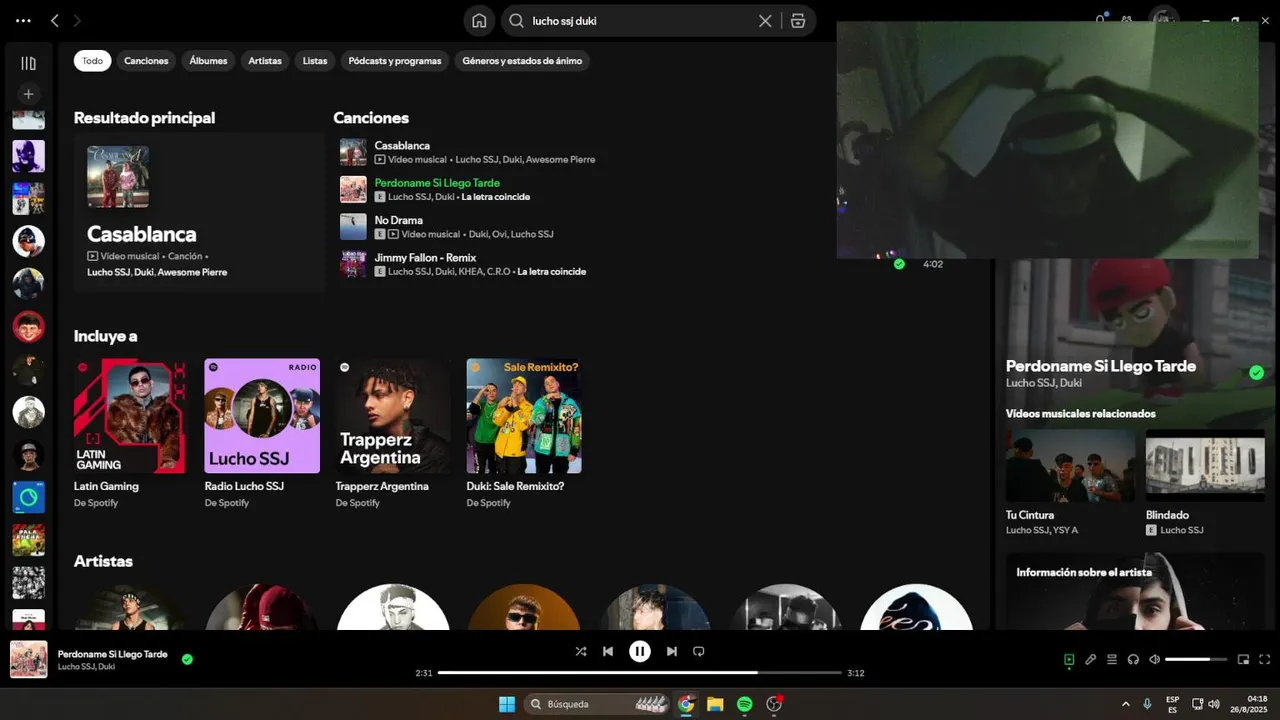
Task: Go forward with the right arrow
Action: [x=78, y=20]
